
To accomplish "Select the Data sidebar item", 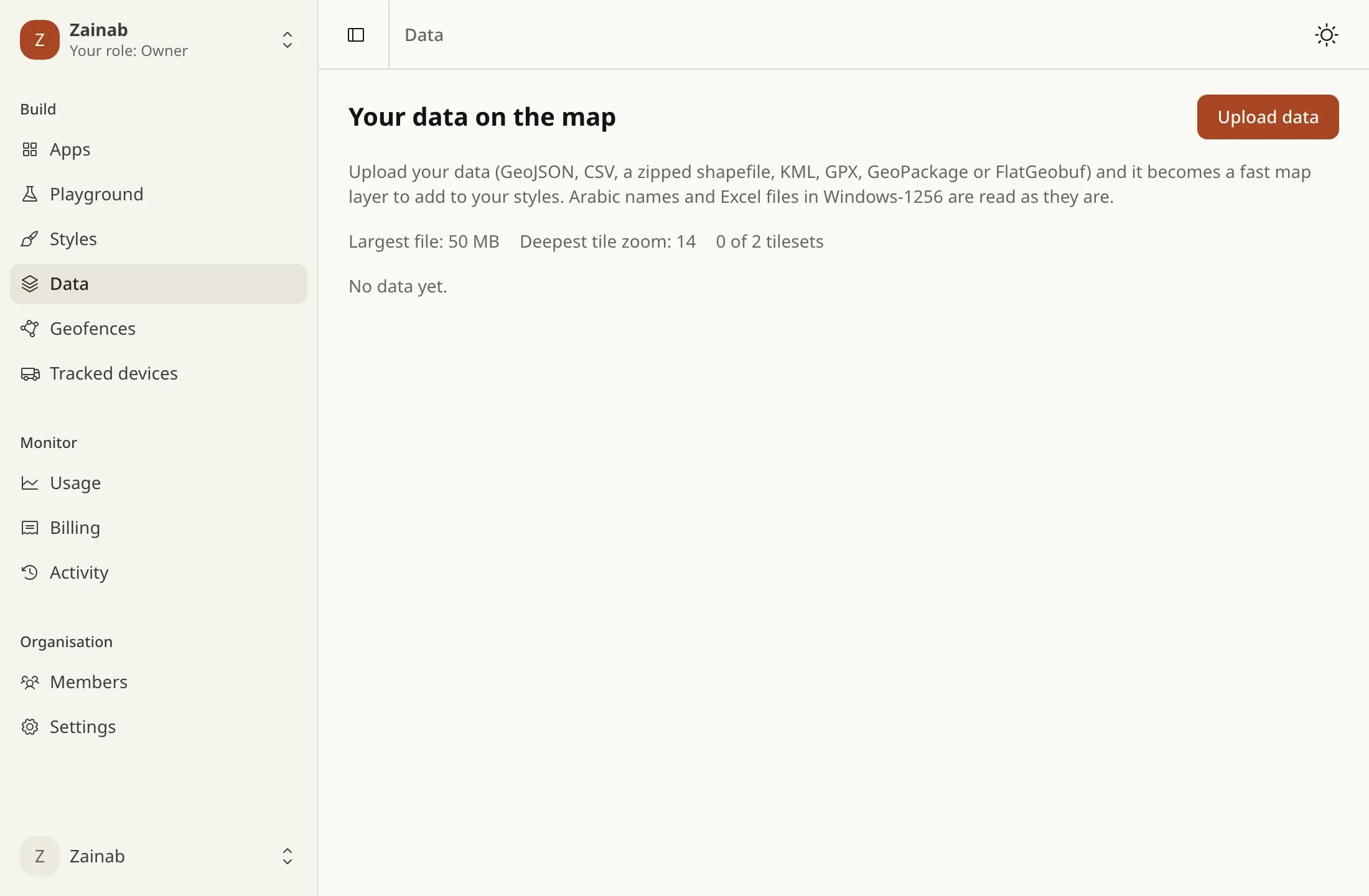I will click(x=159, y=284).
